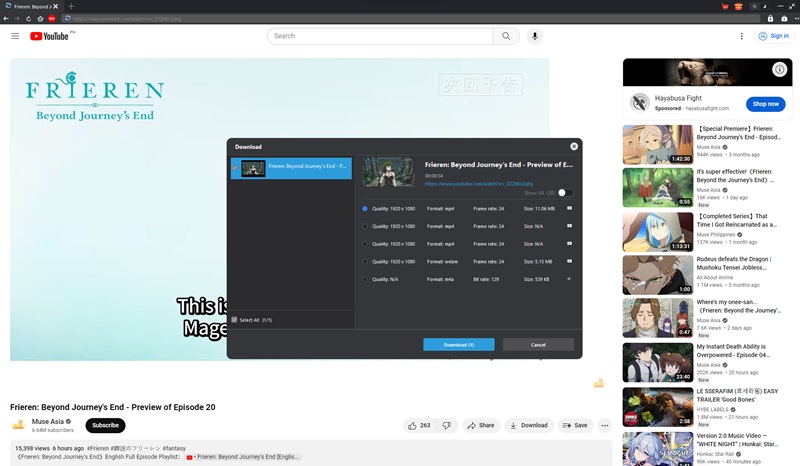Screen dimensions: 800x466
Task: Click the padlock icon in the toolbar
Action: (770, 18)
